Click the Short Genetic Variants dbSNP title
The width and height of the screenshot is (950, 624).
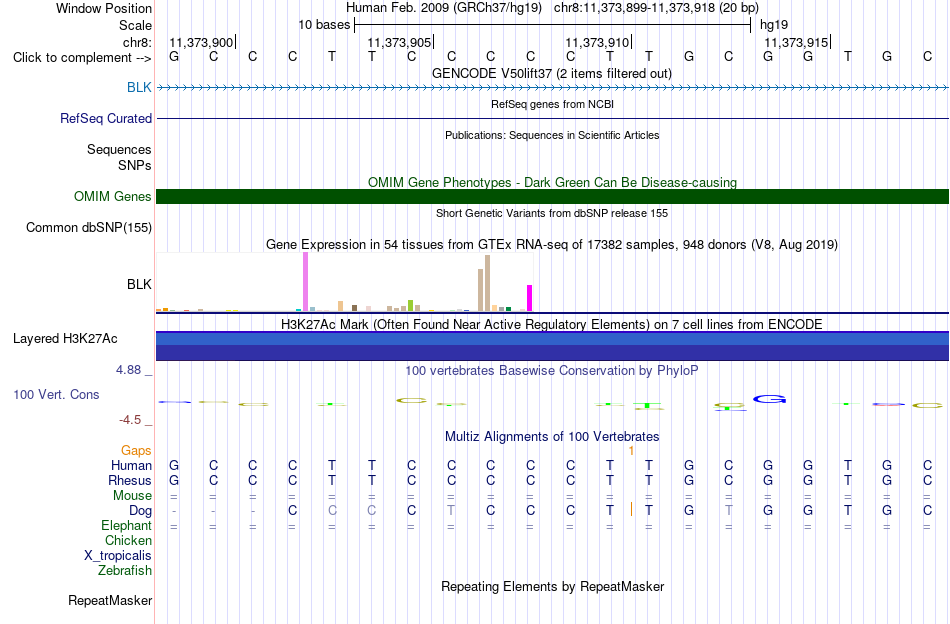click(552, 213)
